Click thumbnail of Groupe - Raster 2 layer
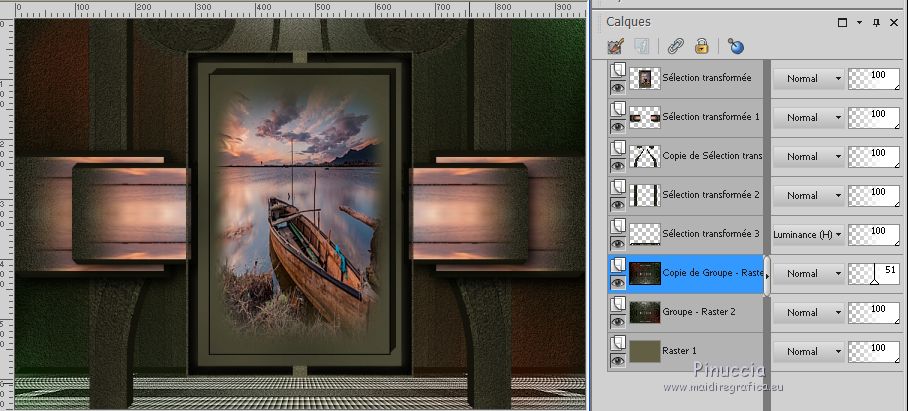Viewport: 908px width, 411px height. click(x=645, y=312)
